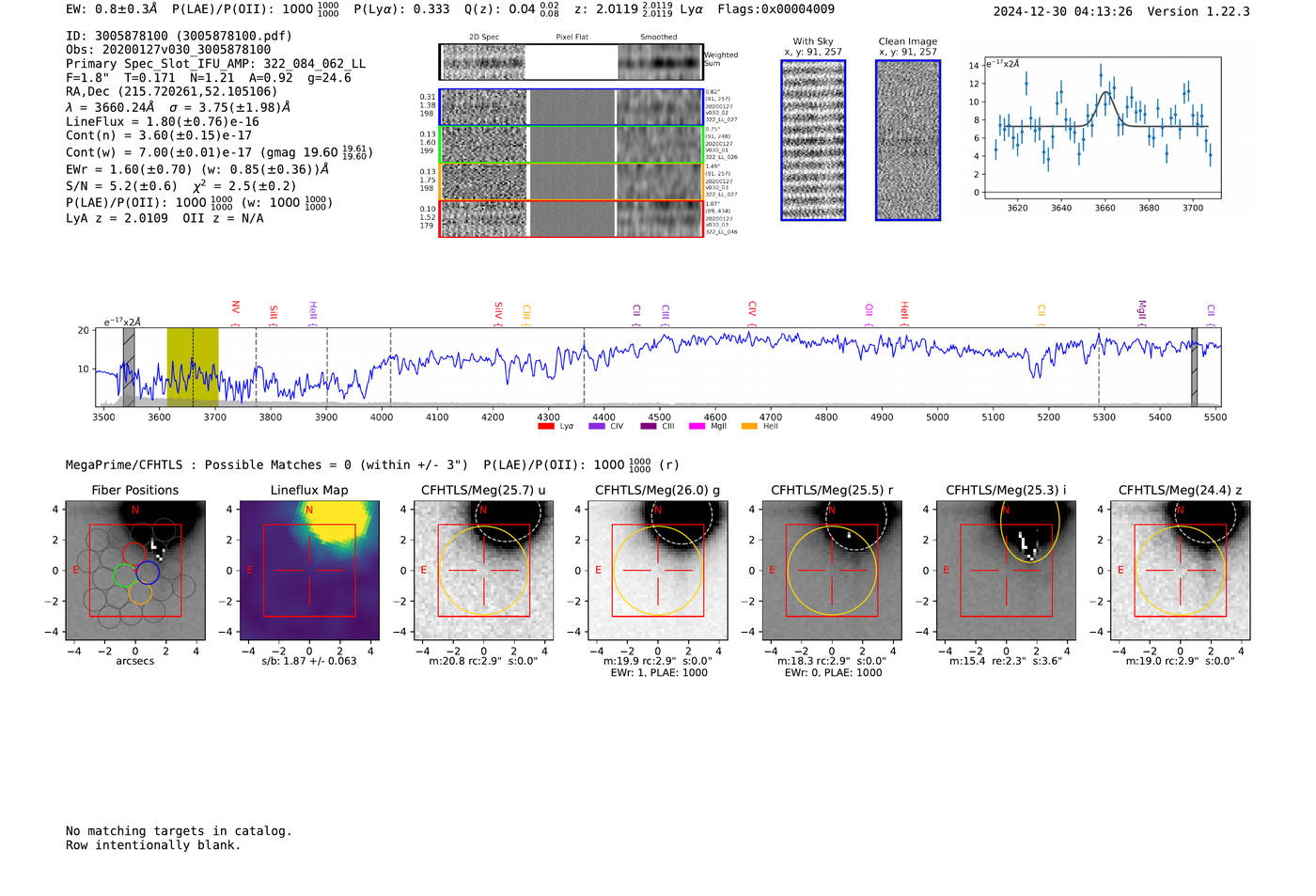Click the "Version 1.22.3" label
The height and width of the screenshot is (896, 1316).
(x=1198, y=11)
